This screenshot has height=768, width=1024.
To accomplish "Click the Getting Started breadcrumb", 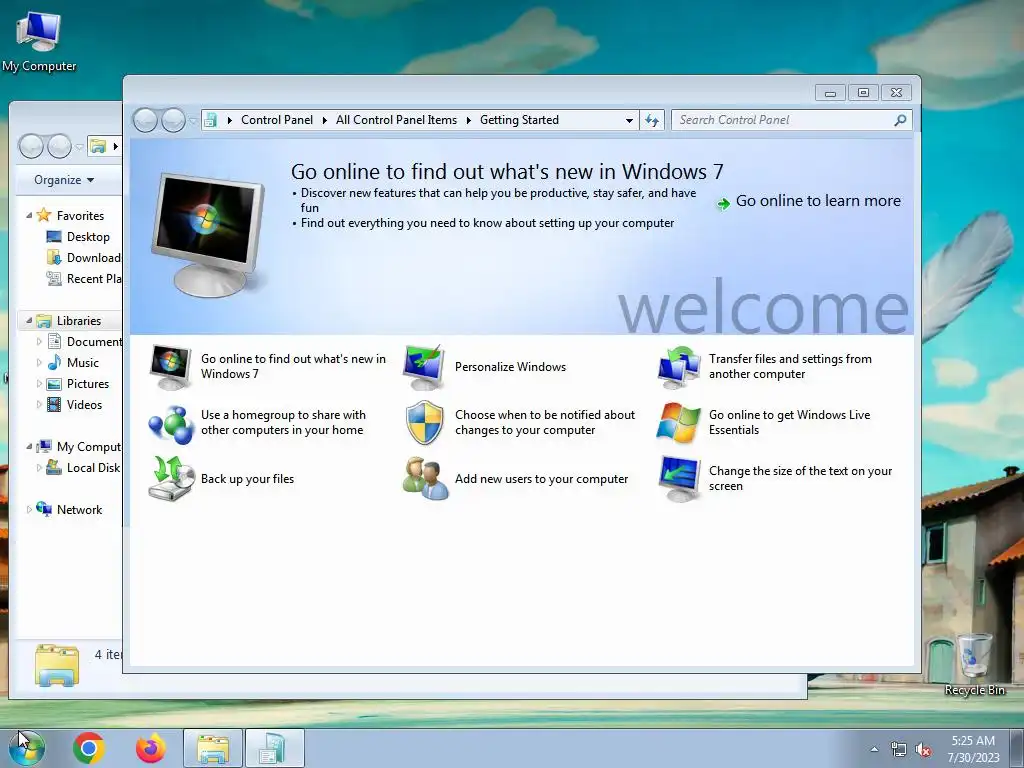I will pos(519,120).
